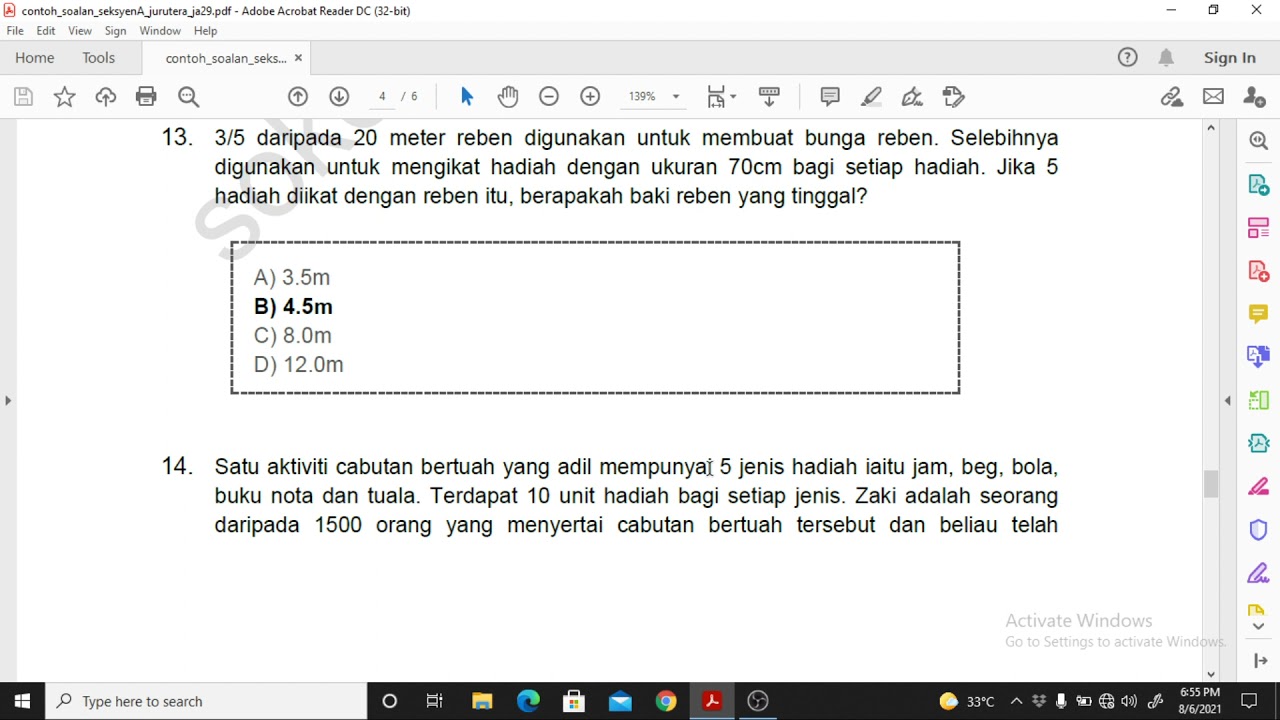Edit the current page number field
1280x720 pixels.
click(382, 97)
